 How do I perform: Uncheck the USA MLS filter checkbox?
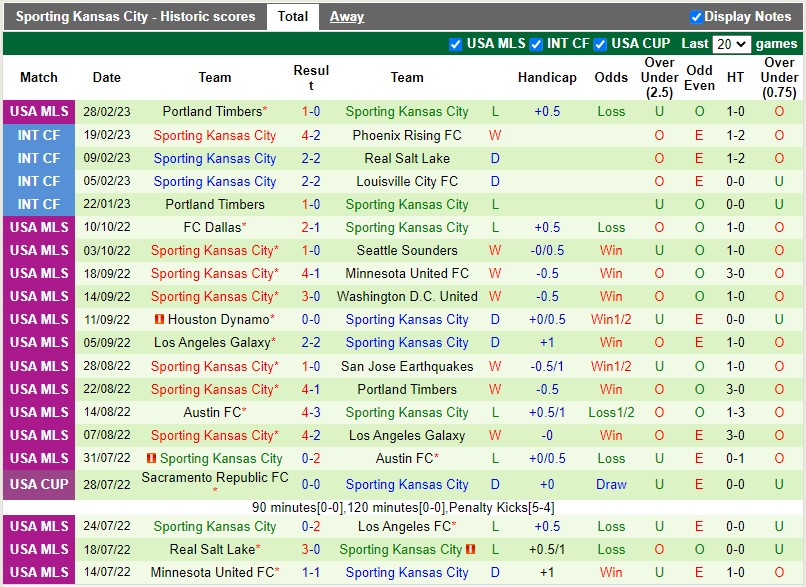[x=455, y=44]
